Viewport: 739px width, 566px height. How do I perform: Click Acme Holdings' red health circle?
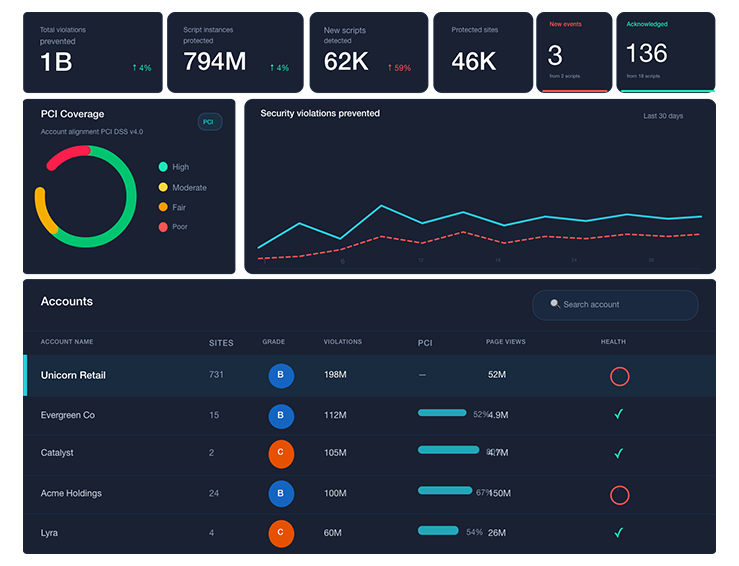(x=619, y=495)
